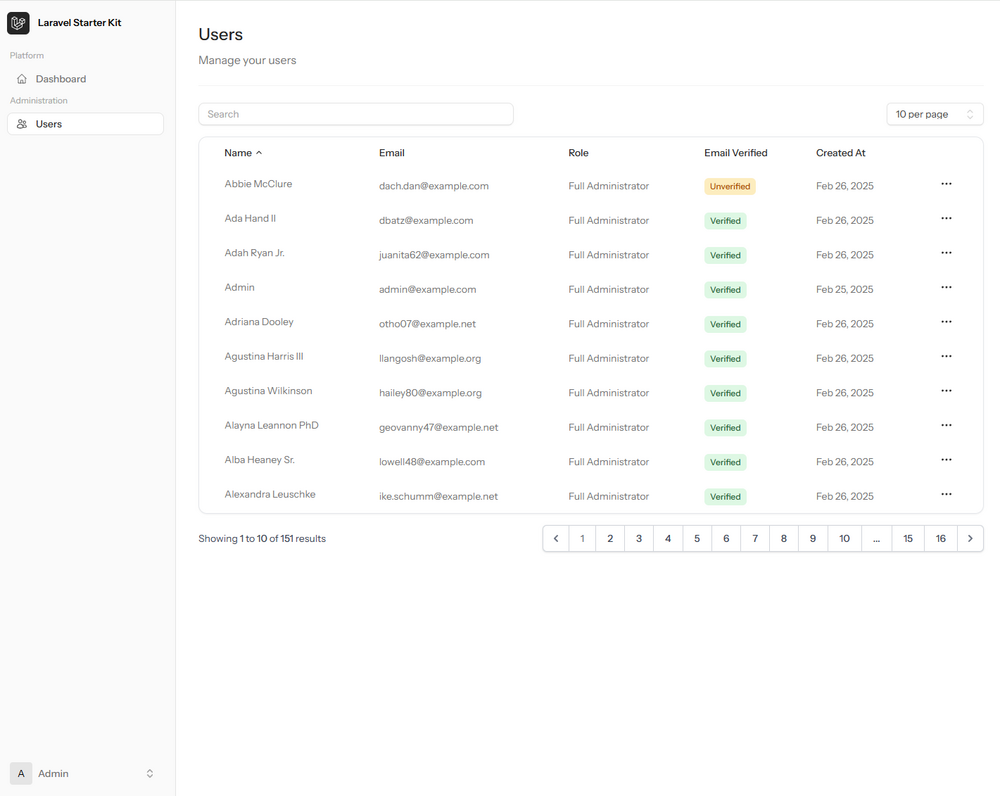The image size is (1000, 796).
Task: Go to page 2
Action: click(610, 538)
